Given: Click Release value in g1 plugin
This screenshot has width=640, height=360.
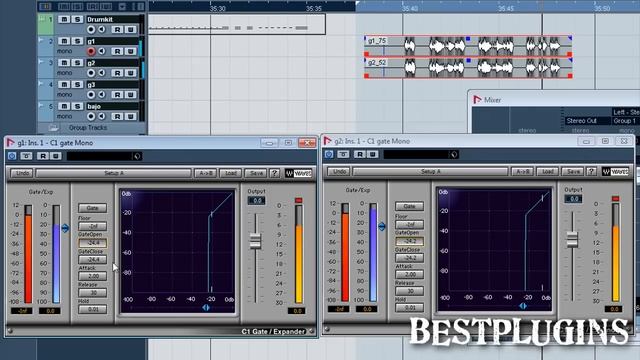Looking at the screenshot, I should 93,293.
